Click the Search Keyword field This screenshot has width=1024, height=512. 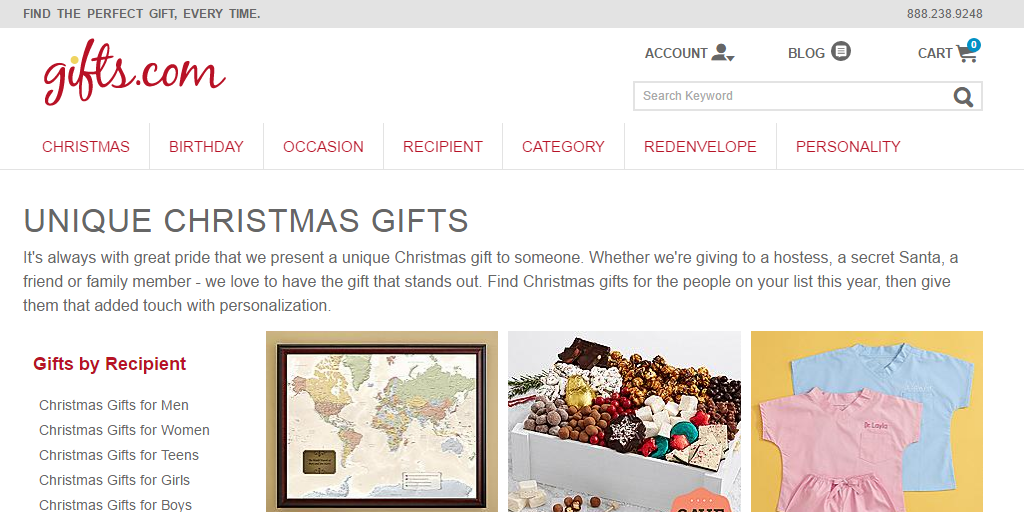[x=790, y=96]
